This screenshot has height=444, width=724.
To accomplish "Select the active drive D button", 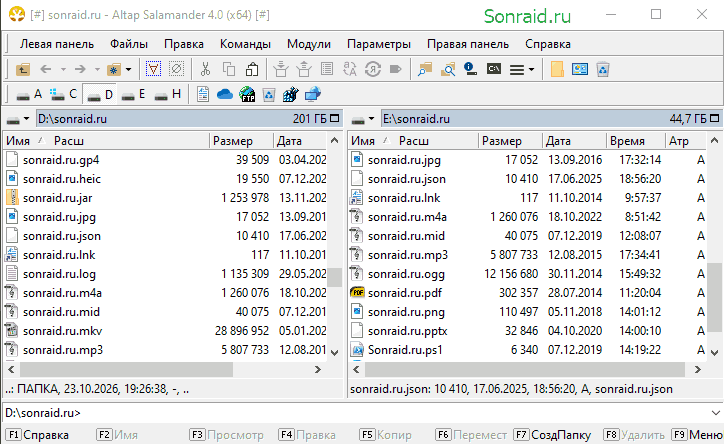I will point(100,95).
